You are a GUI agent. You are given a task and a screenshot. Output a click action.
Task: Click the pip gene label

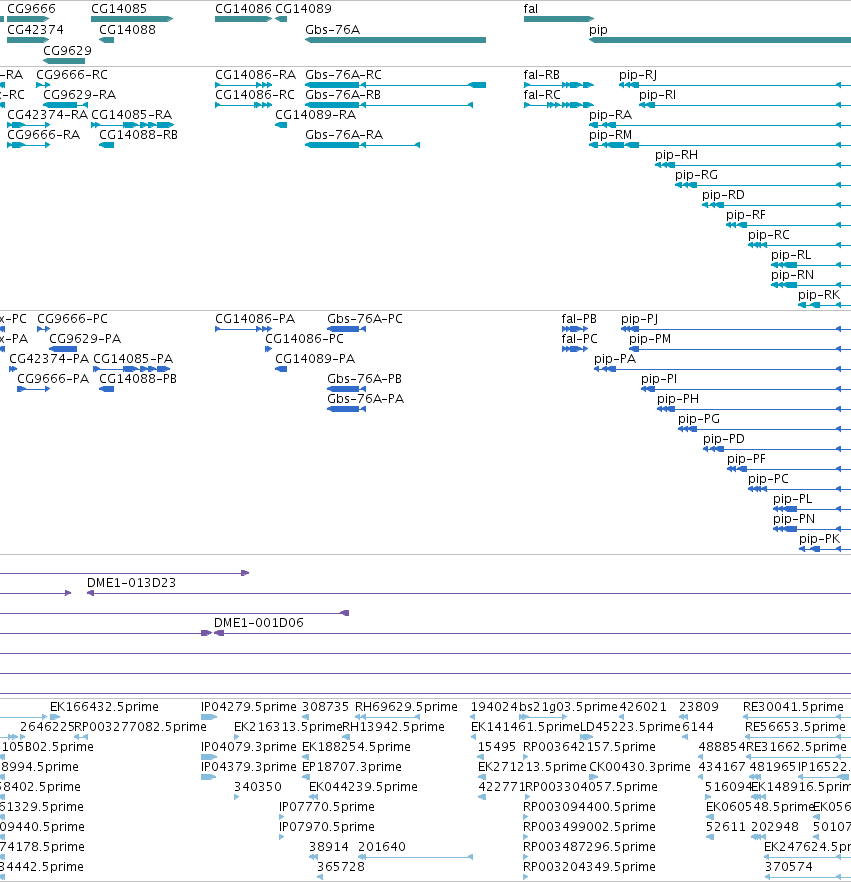coord(598,29)
